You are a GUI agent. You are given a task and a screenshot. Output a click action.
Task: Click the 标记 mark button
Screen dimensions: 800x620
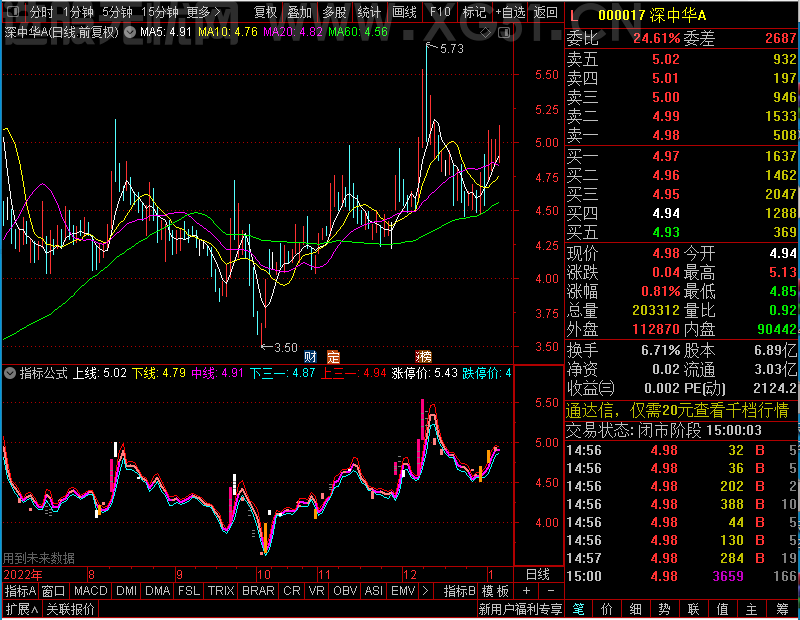click(x=474, y=12)
